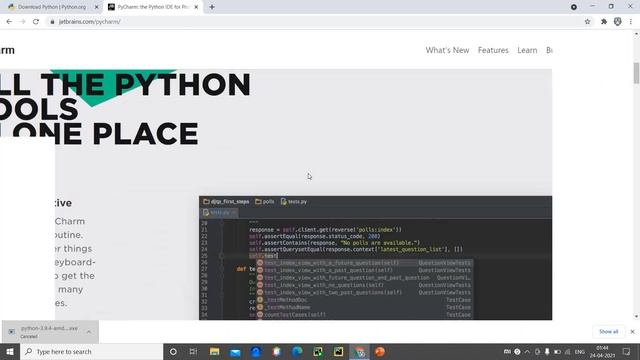Open the notification center icon
The width and height of the screenshot is (640, 360).
pyautogui.click(x=627, y=351)
